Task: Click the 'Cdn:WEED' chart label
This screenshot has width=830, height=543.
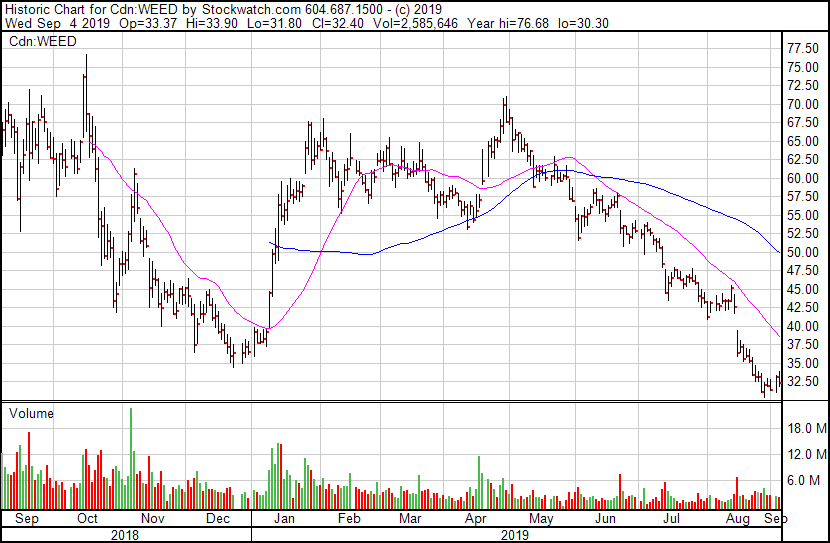Action: click(42, 41)
